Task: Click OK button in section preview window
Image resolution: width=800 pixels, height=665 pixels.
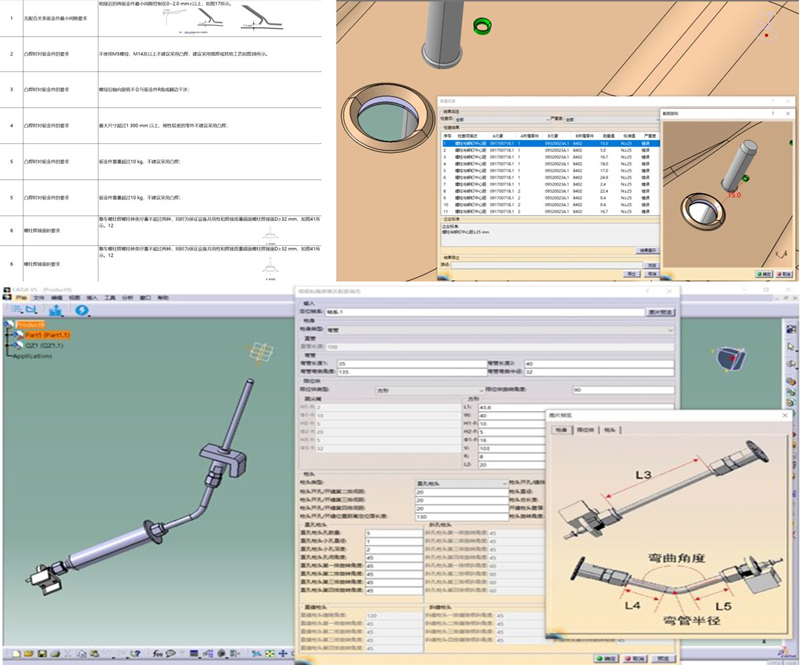Action: pos(764,274)
